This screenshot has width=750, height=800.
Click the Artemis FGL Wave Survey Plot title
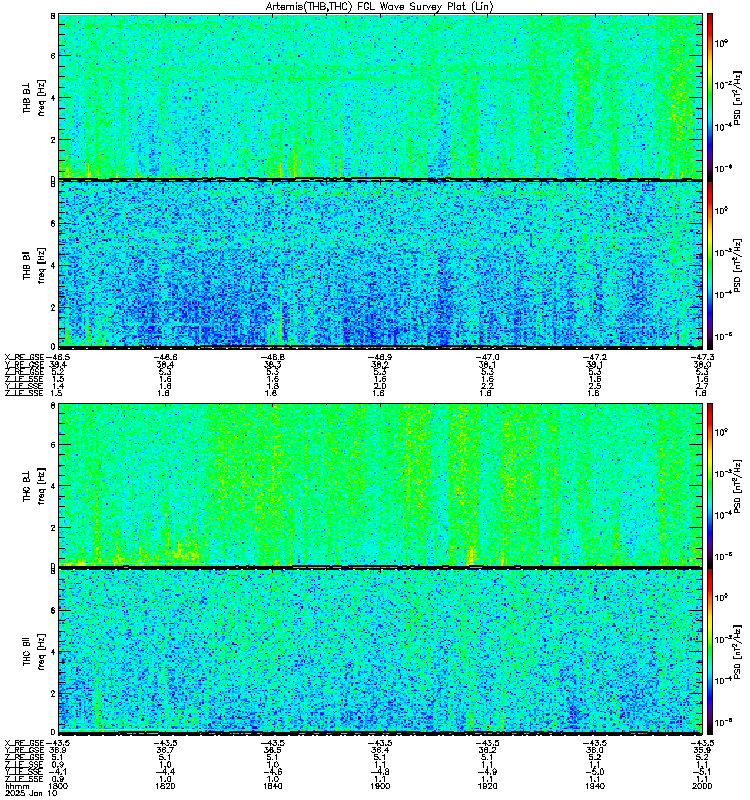(x=379, y=7)
